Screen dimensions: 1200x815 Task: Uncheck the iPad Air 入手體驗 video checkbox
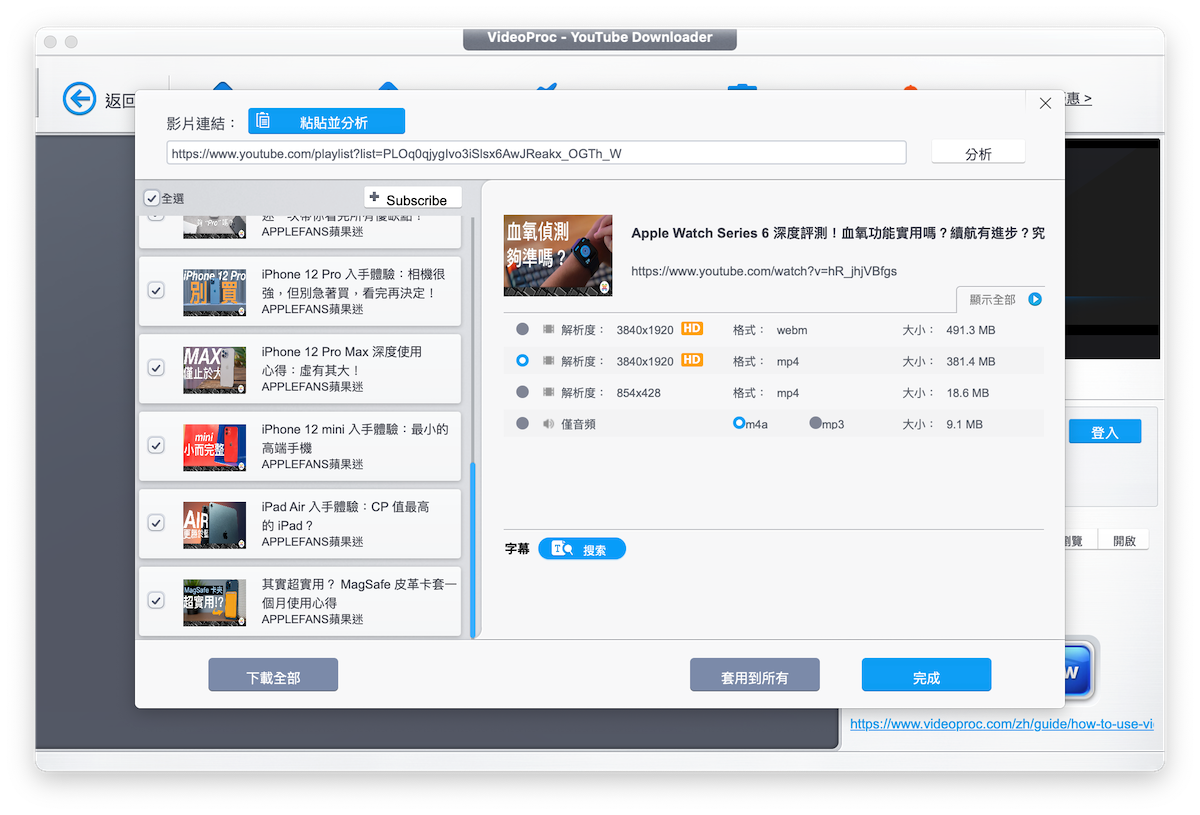tap(156, 522)
